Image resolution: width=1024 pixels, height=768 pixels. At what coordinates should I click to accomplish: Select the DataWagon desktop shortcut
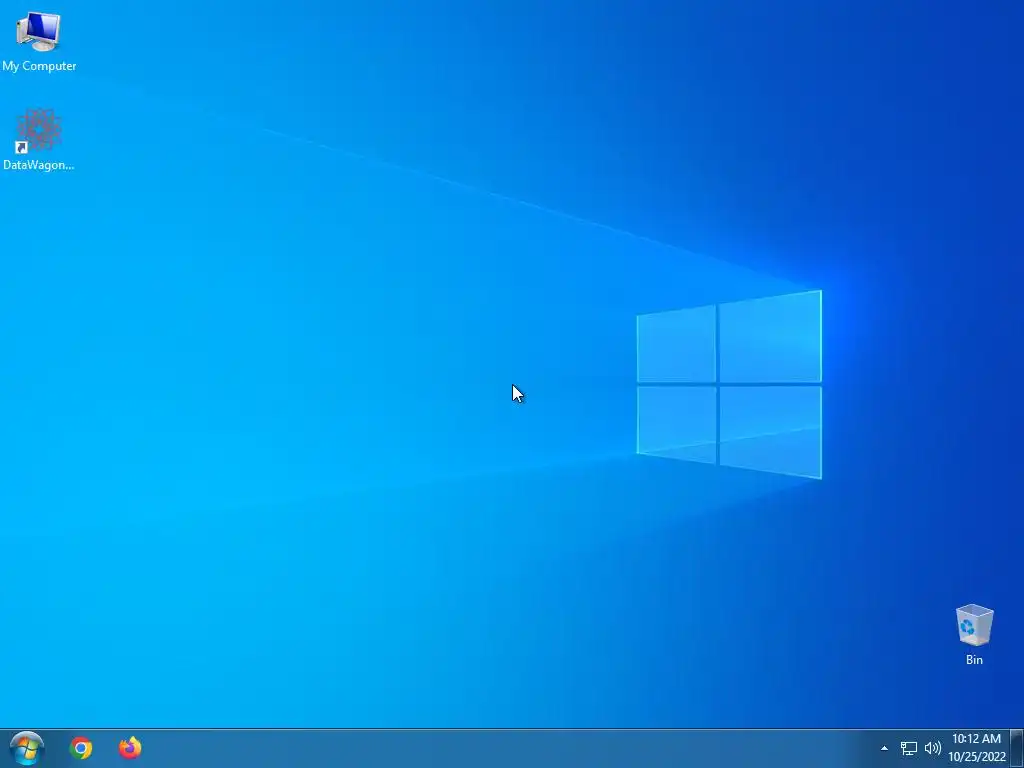[x=39, y=140]
